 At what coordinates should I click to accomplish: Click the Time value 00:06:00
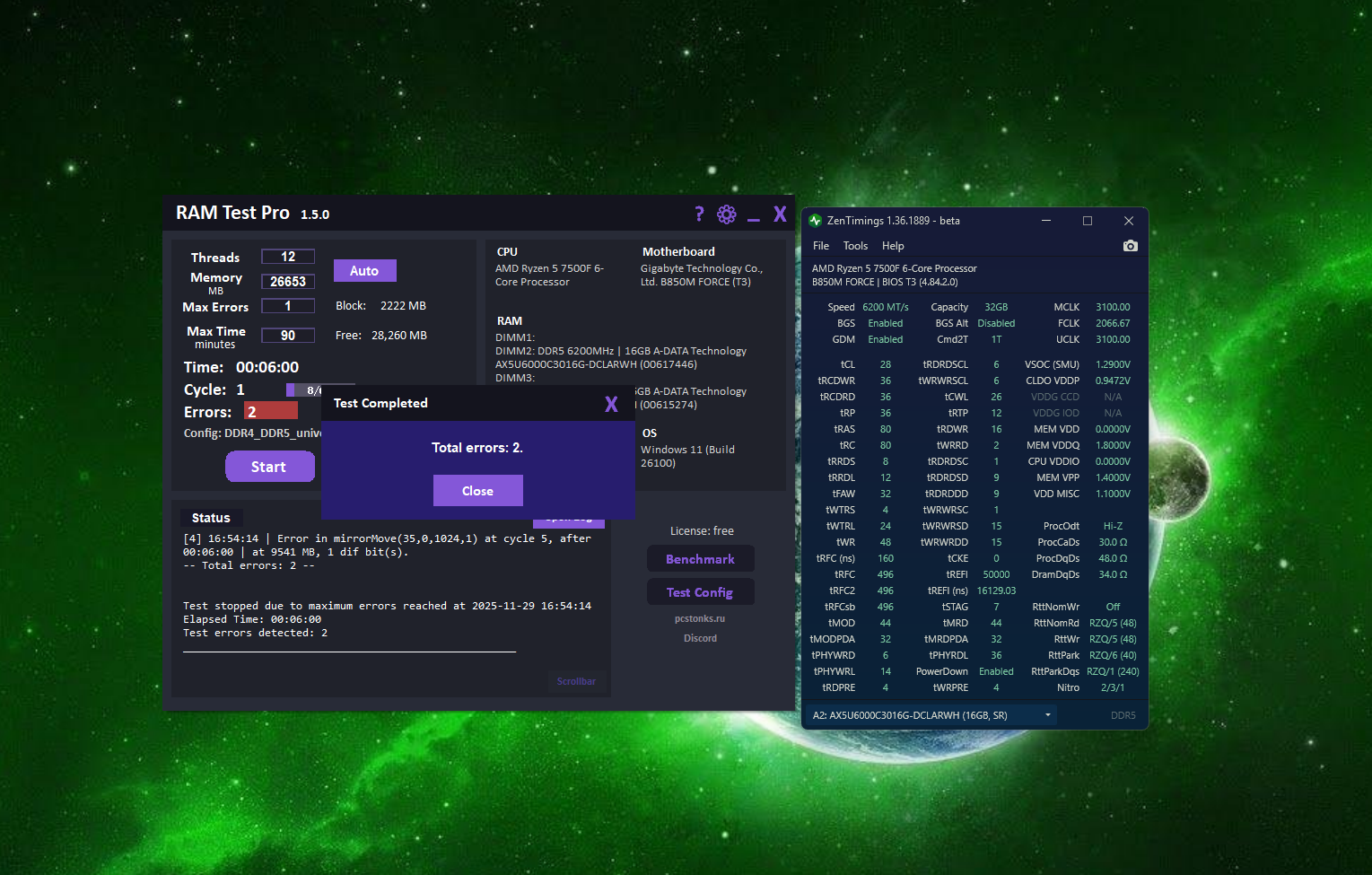pos(267,367)
